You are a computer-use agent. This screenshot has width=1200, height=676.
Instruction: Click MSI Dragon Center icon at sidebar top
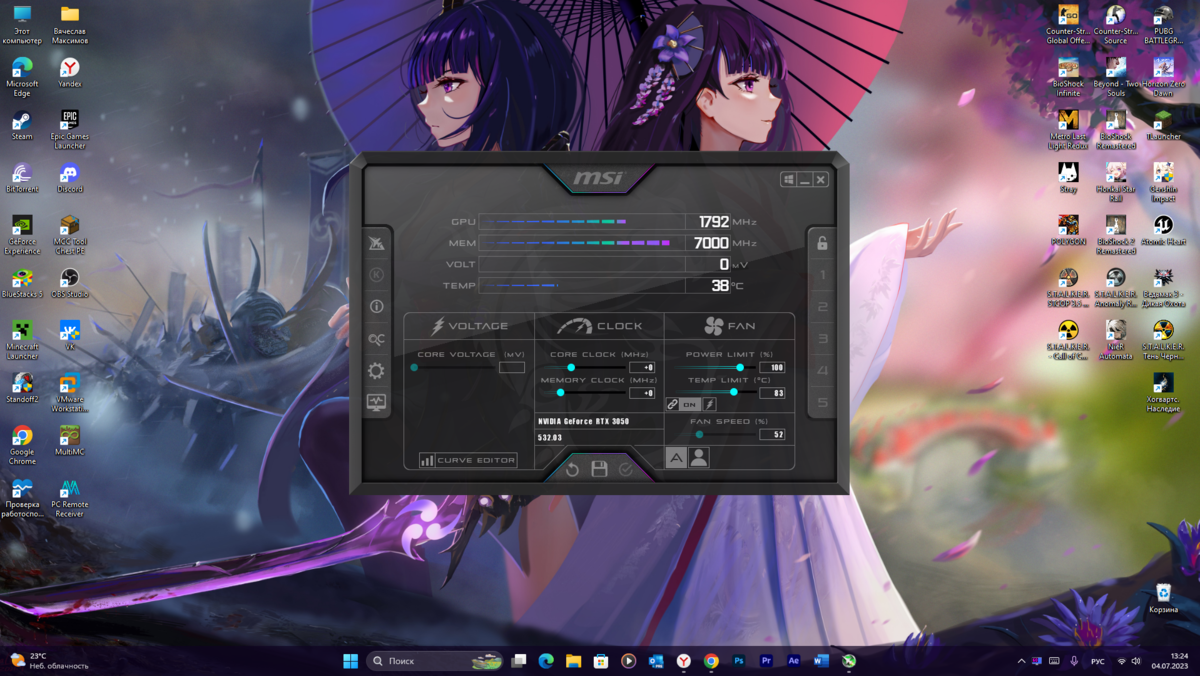(376, 243)
